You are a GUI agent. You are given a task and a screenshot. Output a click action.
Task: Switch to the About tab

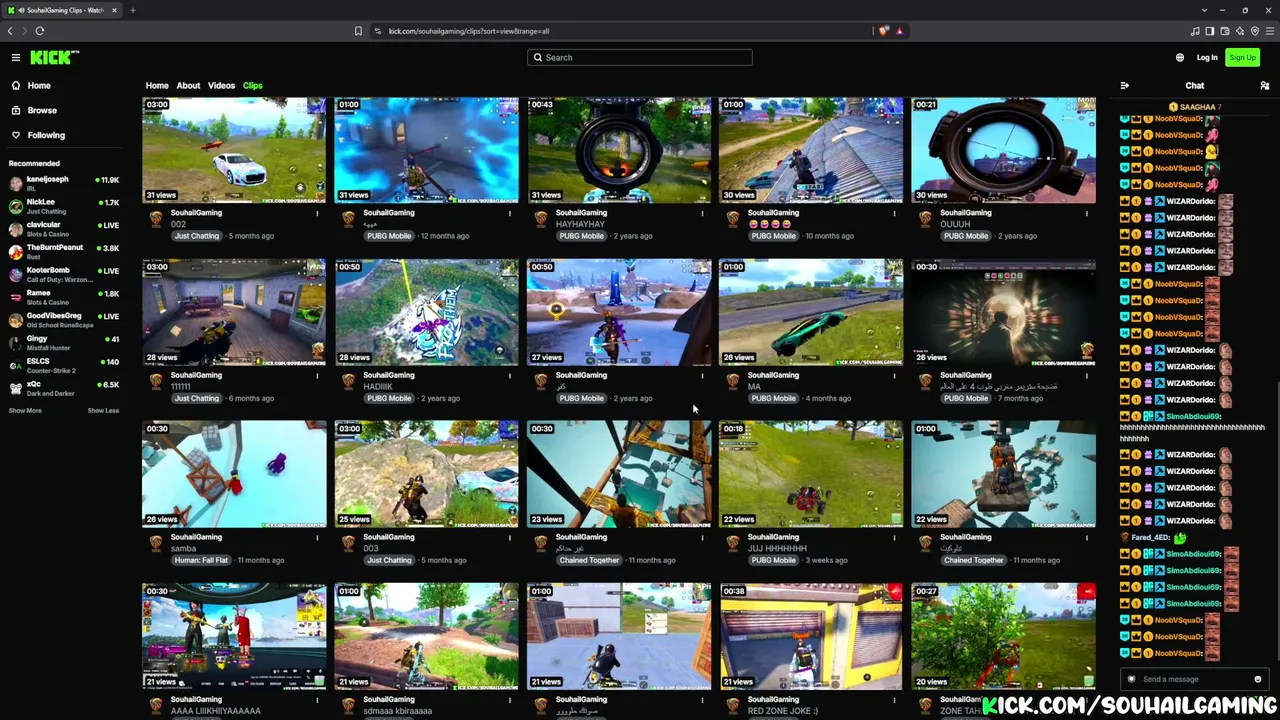(x=188, y=86)
